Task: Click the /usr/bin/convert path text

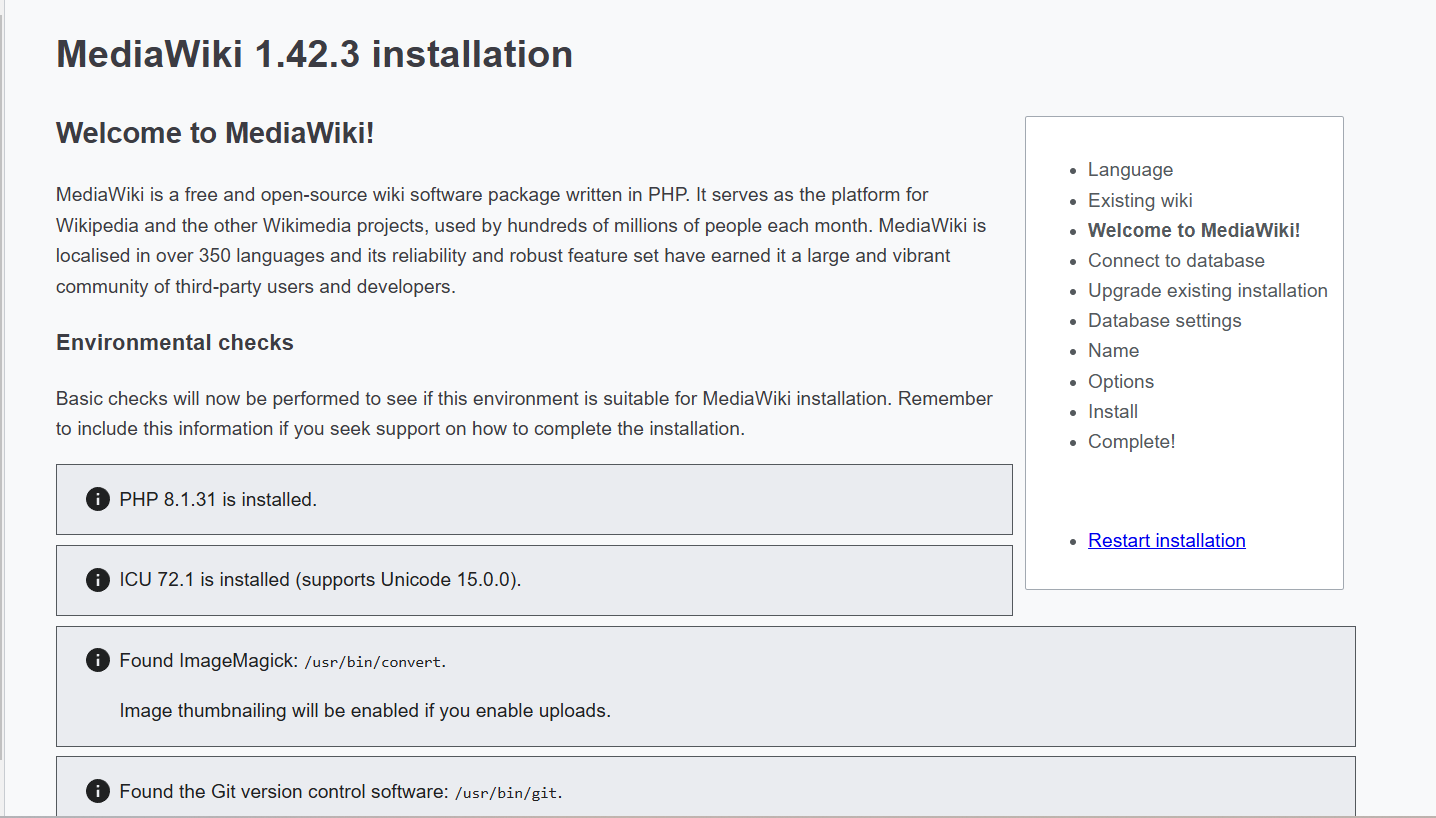Action: click(x=373, y=661)
